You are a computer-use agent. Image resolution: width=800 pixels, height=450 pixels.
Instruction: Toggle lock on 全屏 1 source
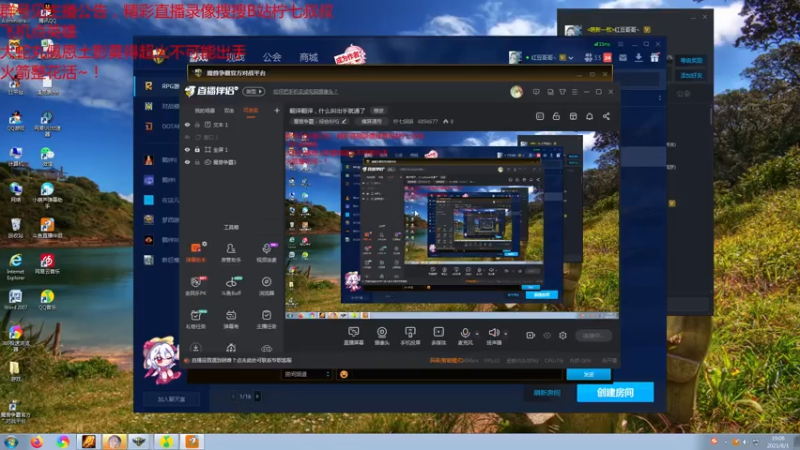[197, 149]
